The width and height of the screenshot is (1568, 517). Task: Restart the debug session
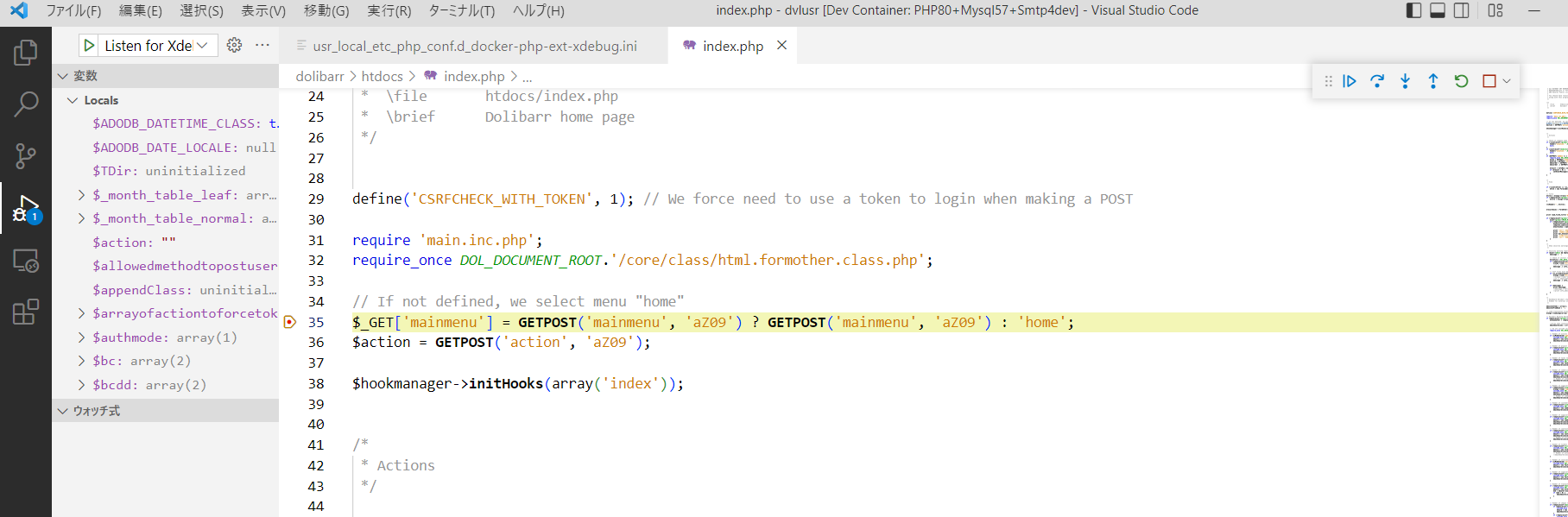(1461, 81)
